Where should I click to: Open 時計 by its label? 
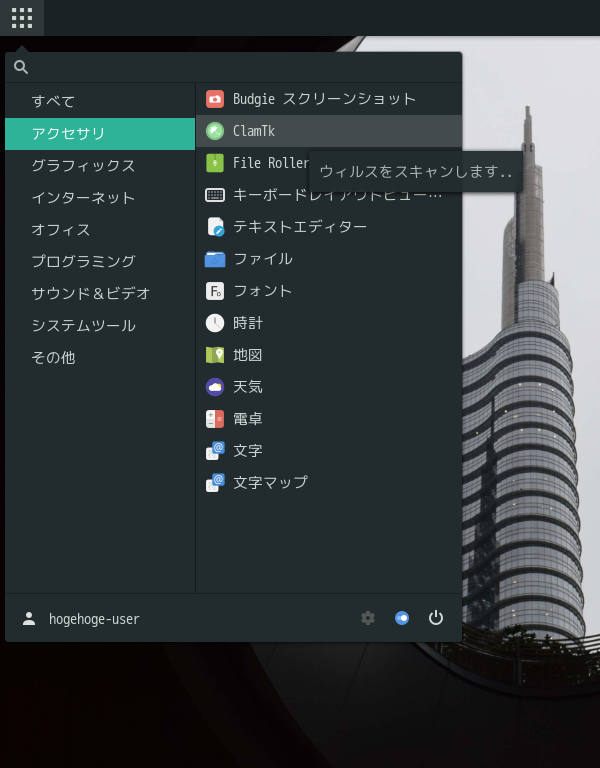(248, 323)
